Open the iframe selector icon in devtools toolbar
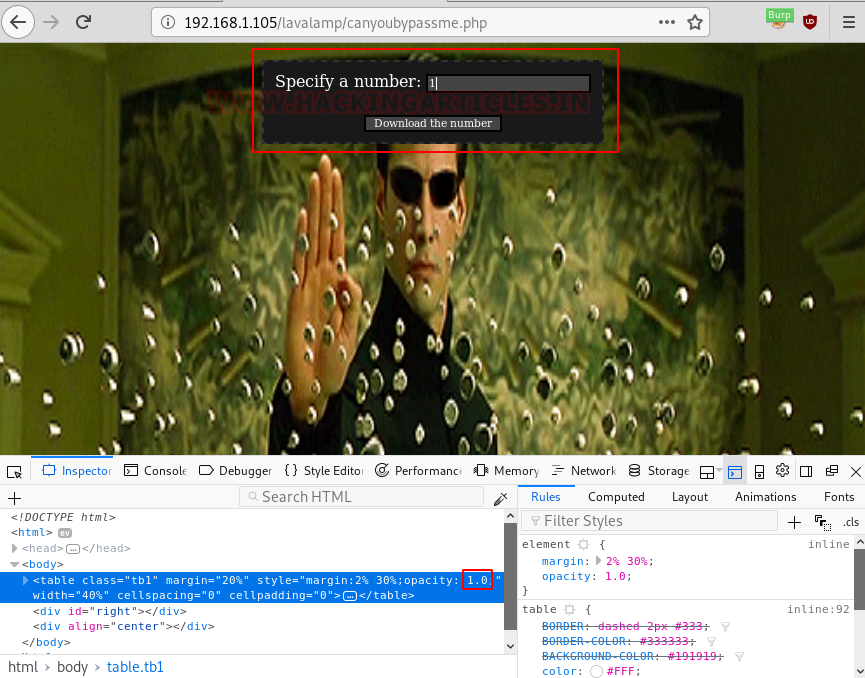 708,472
